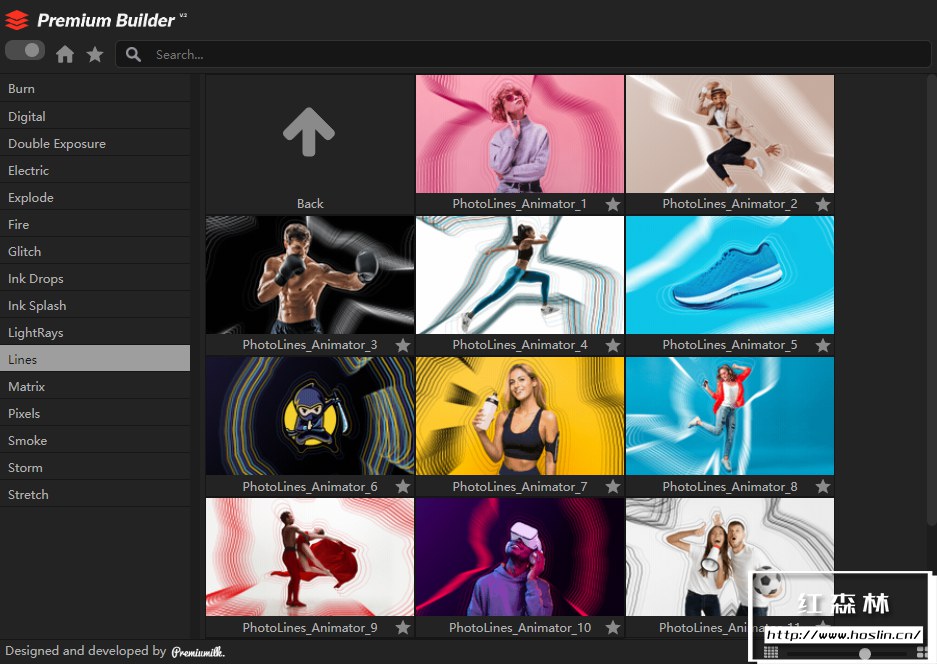Select the Digital category
This screenshot has height=664, width=937.
pyautogui.click(x=95, y=116)
